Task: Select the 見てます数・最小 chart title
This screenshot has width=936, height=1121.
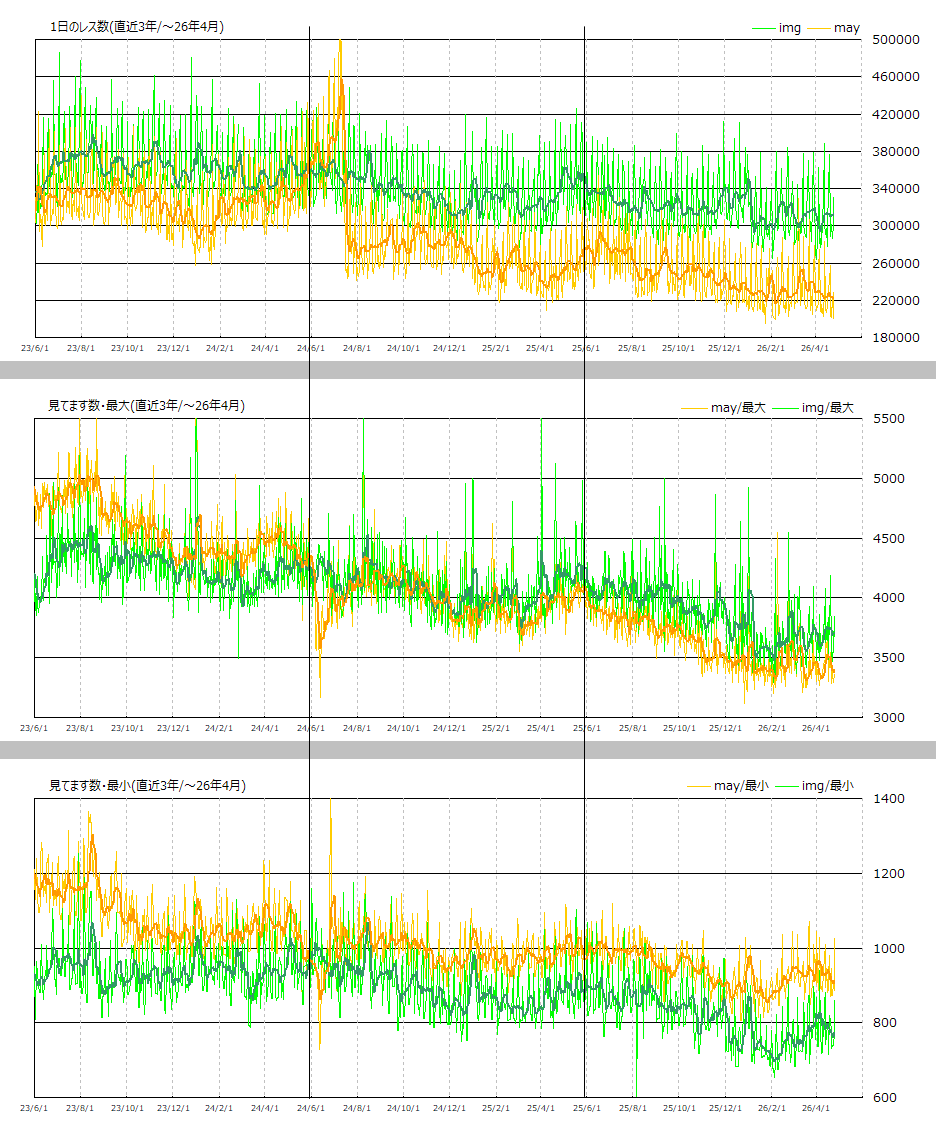Action: click(x=147, y=786)
